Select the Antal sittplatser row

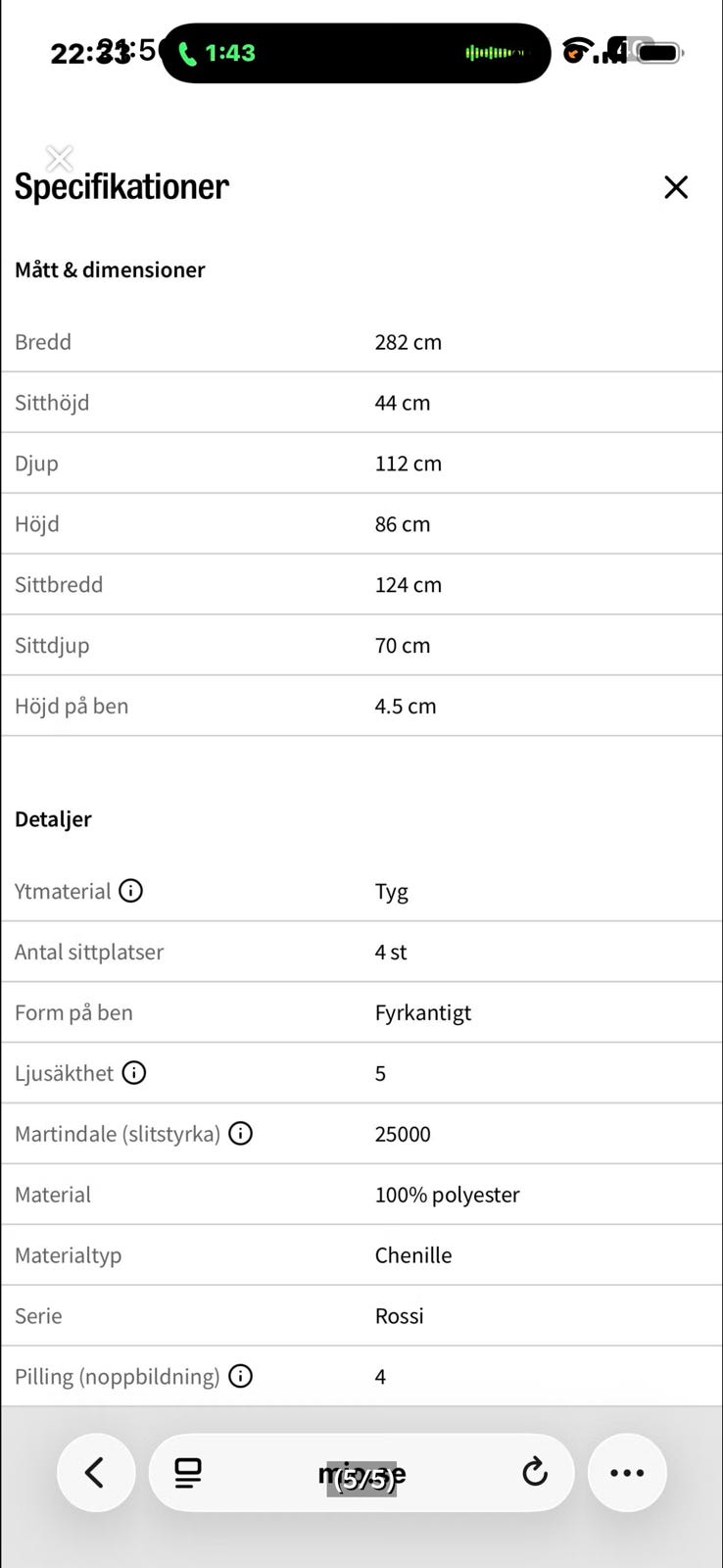point(361,952)
